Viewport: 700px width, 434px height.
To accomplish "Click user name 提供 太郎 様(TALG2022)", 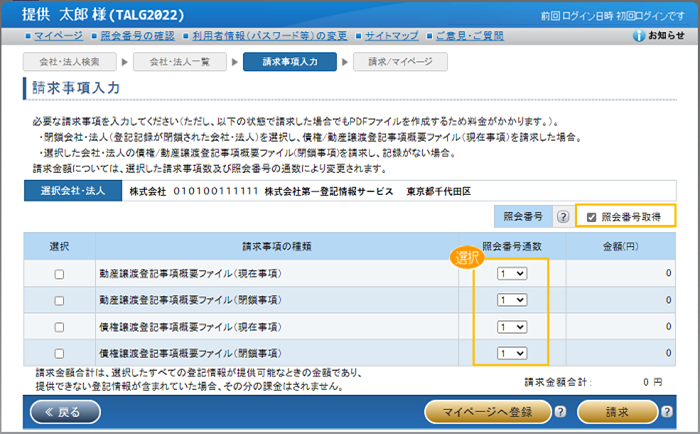I will 103,15.
